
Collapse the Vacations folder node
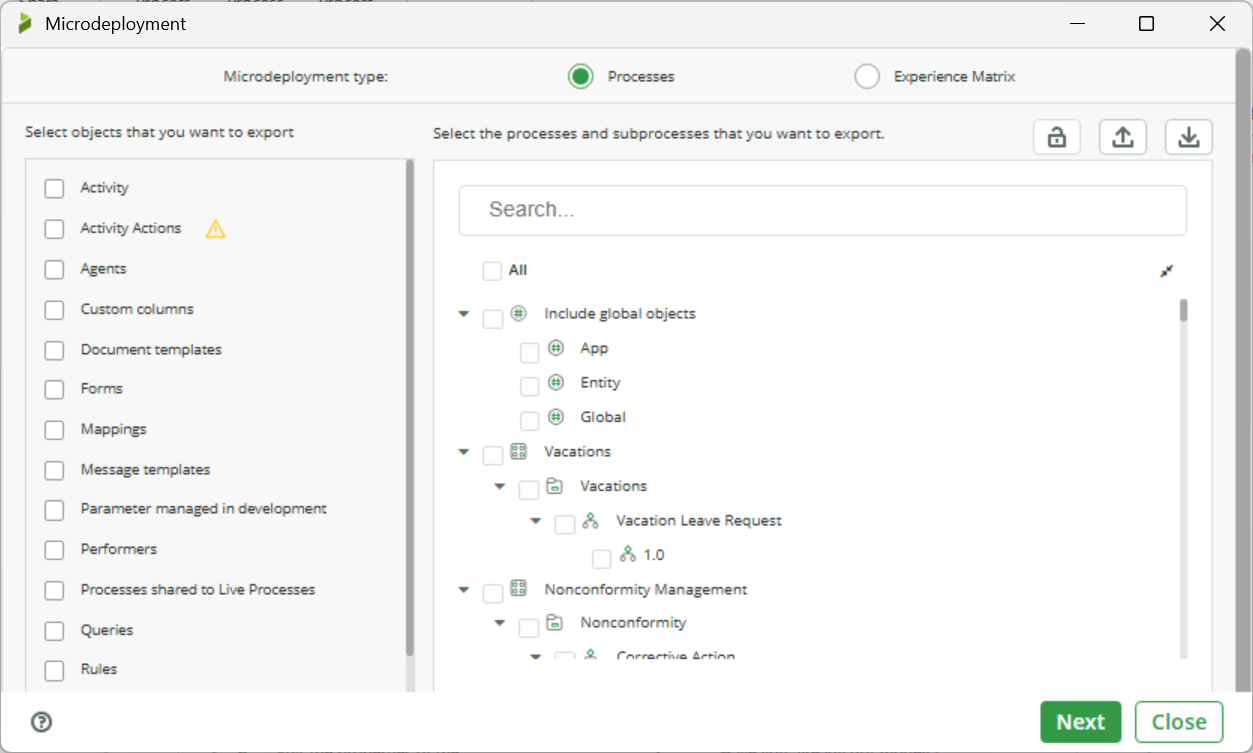coord(500,486)
